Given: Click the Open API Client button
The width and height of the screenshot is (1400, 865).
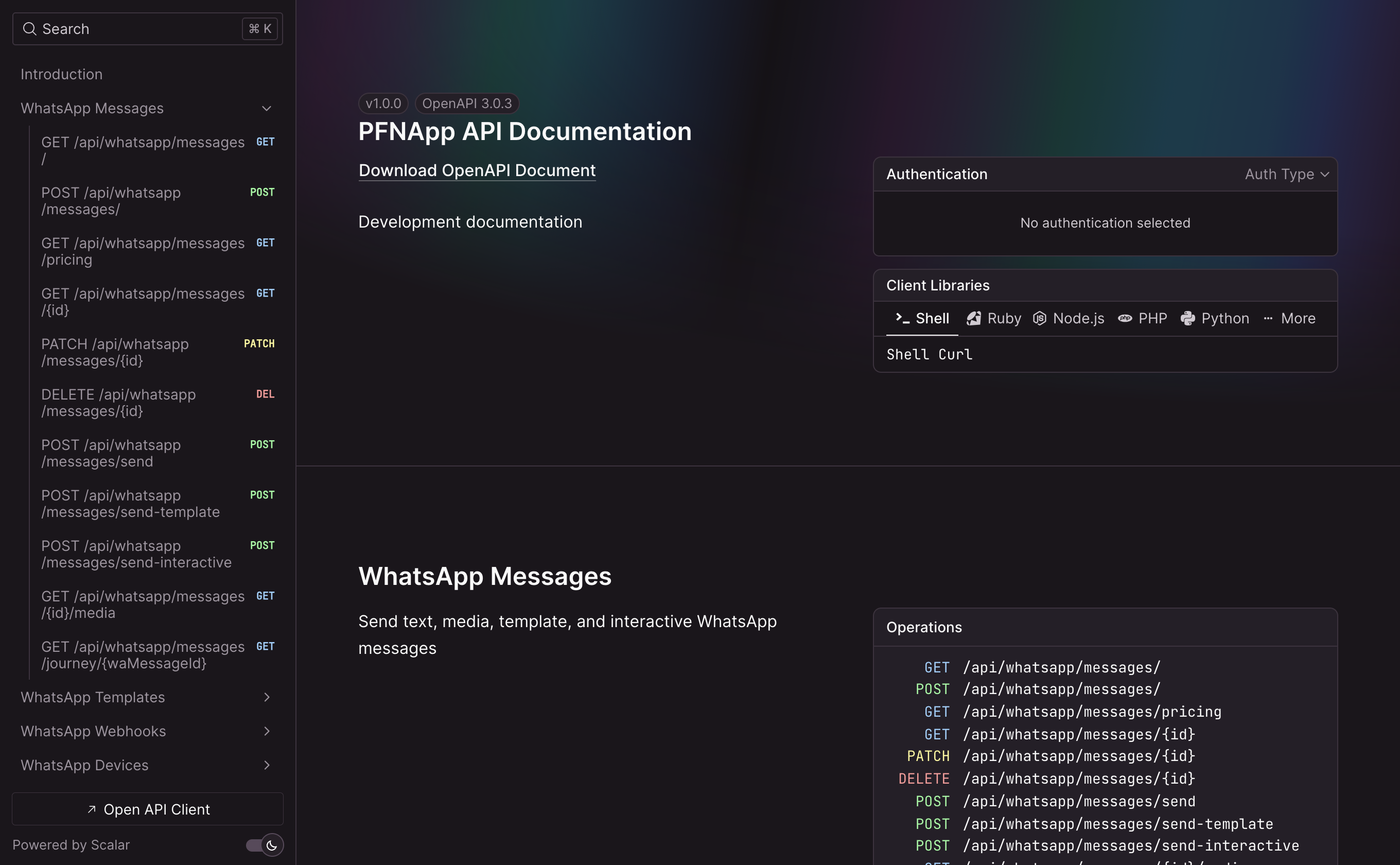Looking at the screenshot, I should (148, 809).
